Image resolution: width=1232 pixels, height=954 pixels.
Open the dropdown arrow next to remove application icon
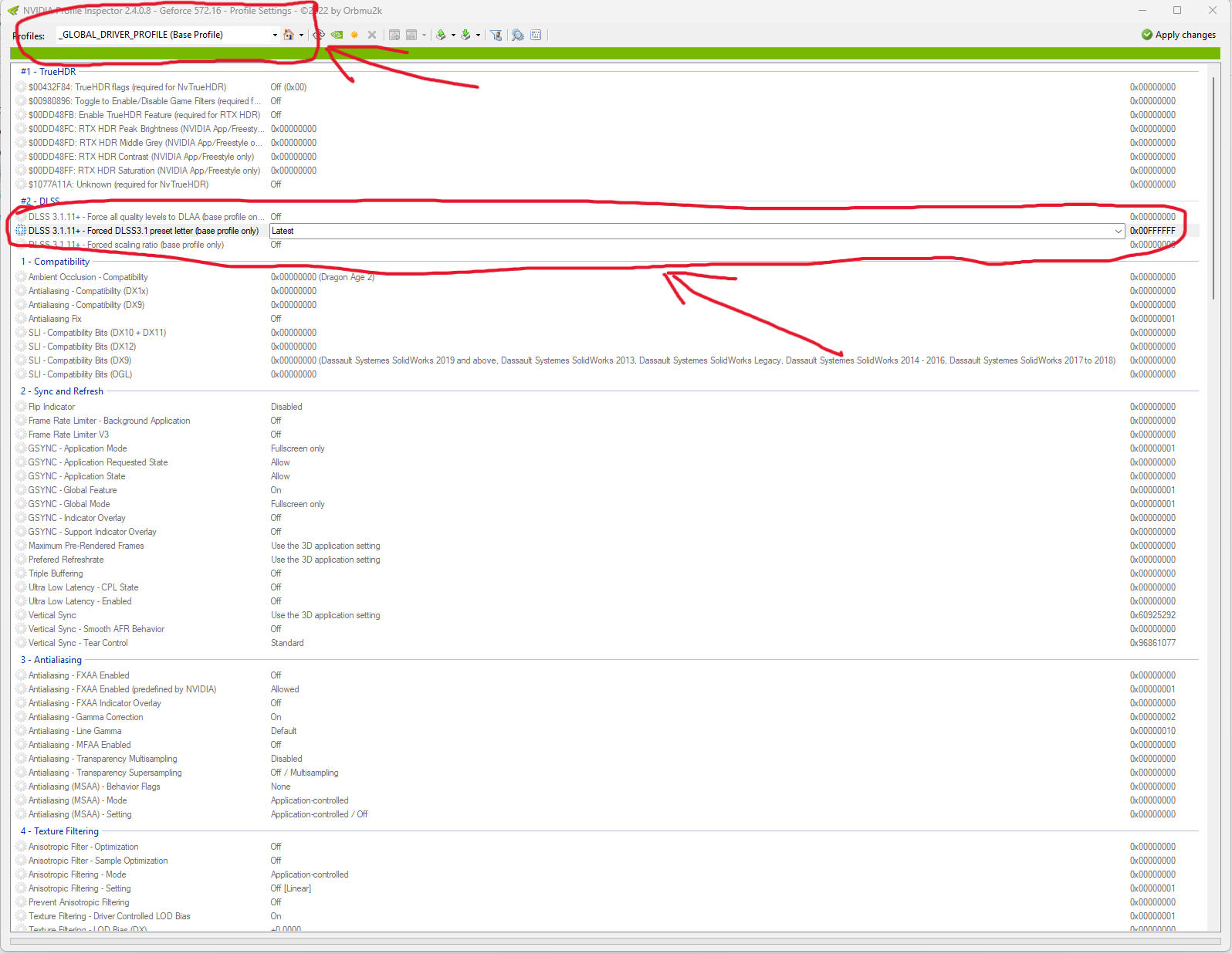(x=424, y=35)
